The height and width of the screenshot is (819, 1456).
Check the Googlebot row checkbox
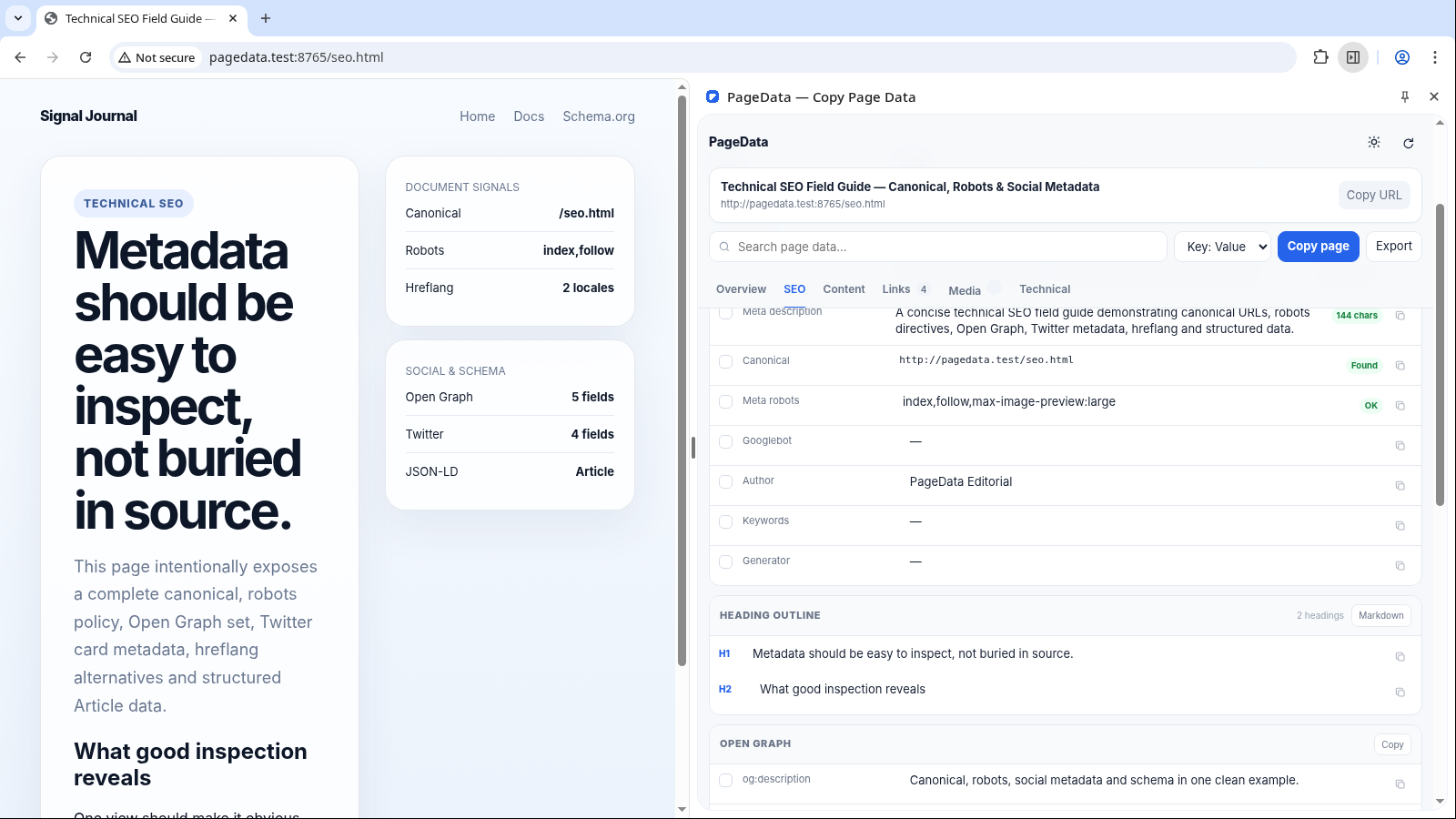[726, 441]
